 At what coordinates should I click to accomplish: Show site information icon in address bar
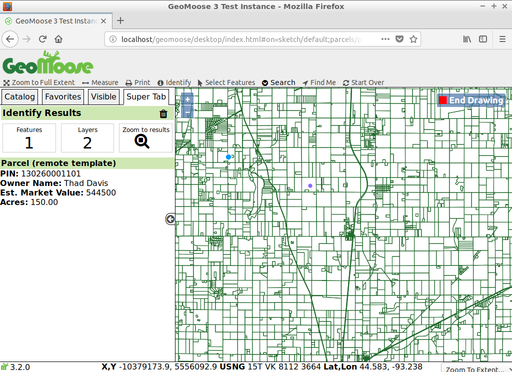[113, 39]
